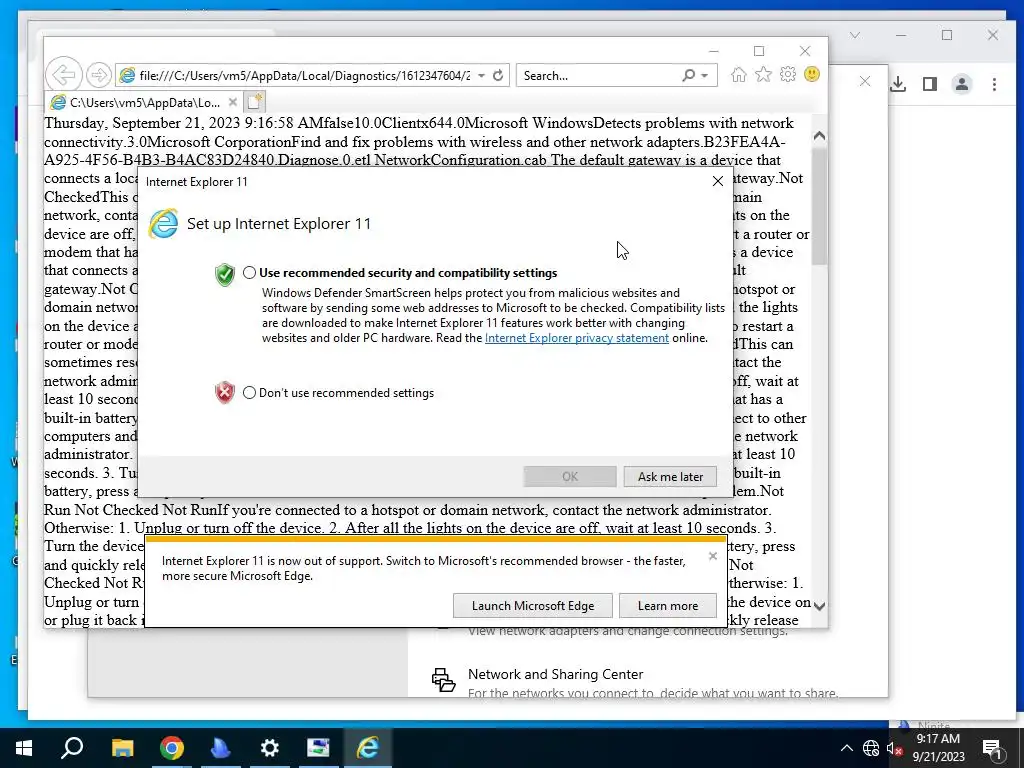Expand the address bar dropdown arrow
Image resolution: width=1024 pixels, height=768 pixels.
click(481, 76)
